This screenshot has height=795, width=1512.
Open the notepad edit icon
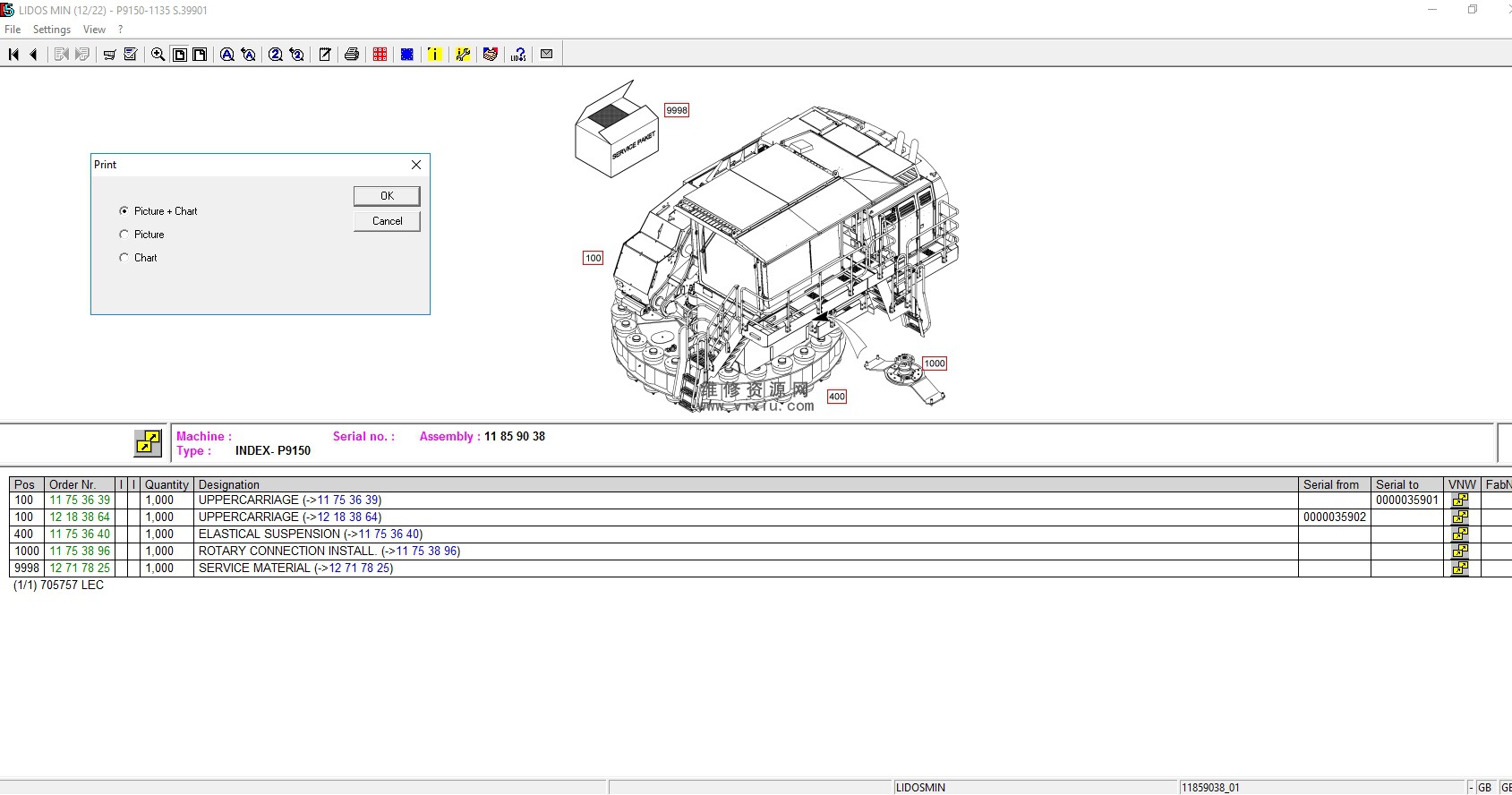(x=325, y=55)
